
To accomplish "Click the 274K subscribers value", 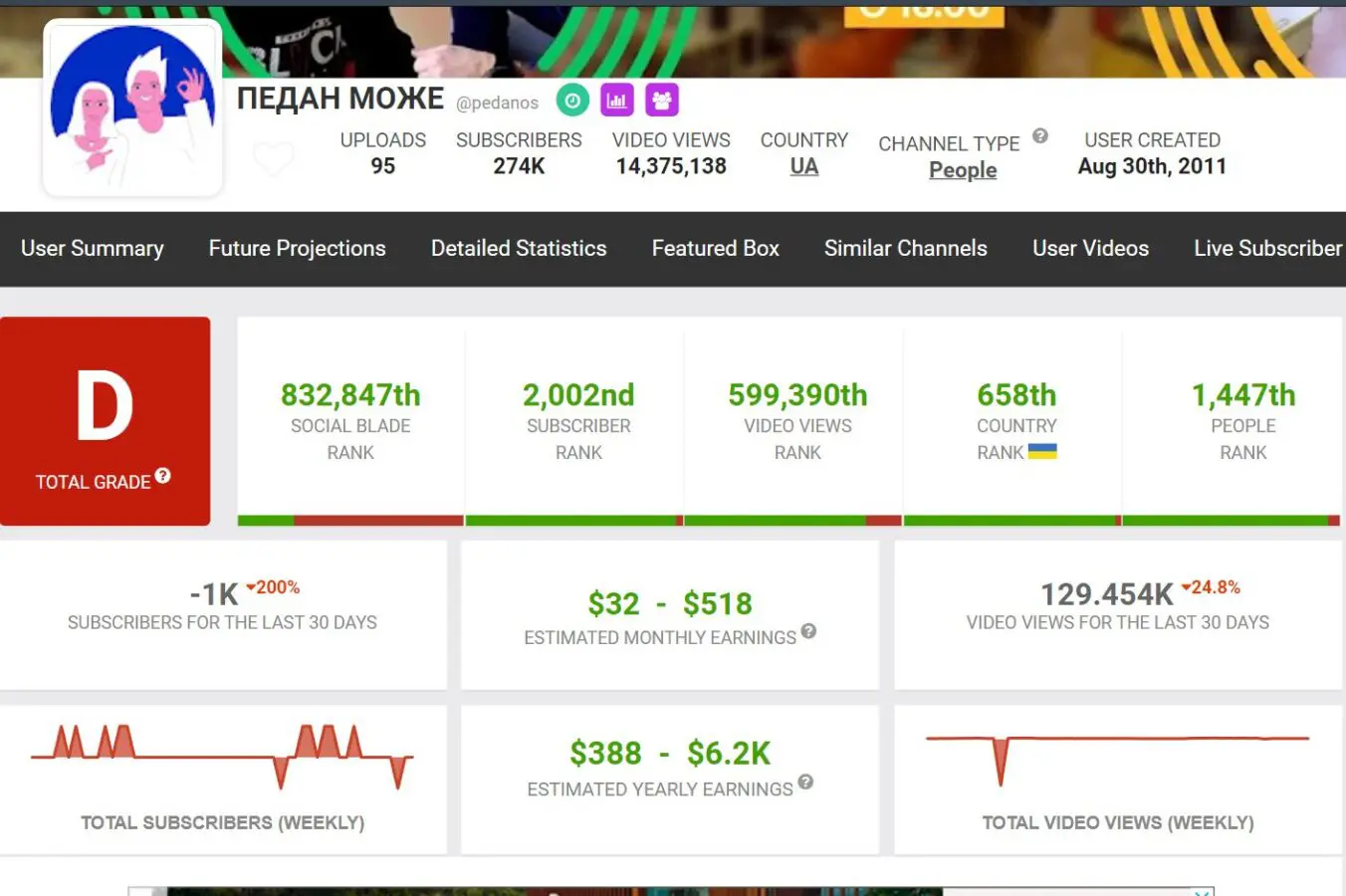I will (519, 166).
